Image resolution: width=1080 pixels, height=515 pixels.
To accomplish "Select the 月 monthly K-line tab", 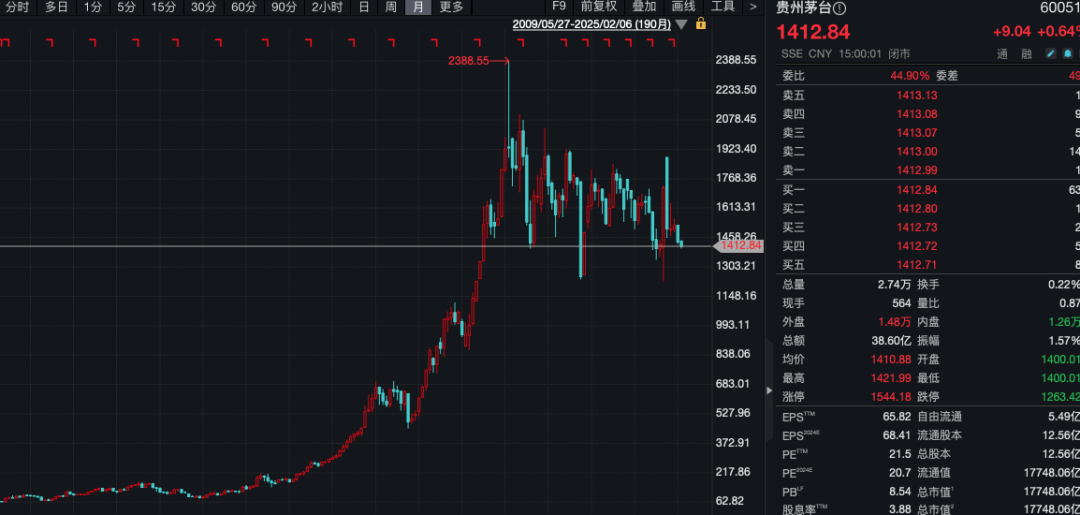I will pyautogui.click(x=417, y=7).
